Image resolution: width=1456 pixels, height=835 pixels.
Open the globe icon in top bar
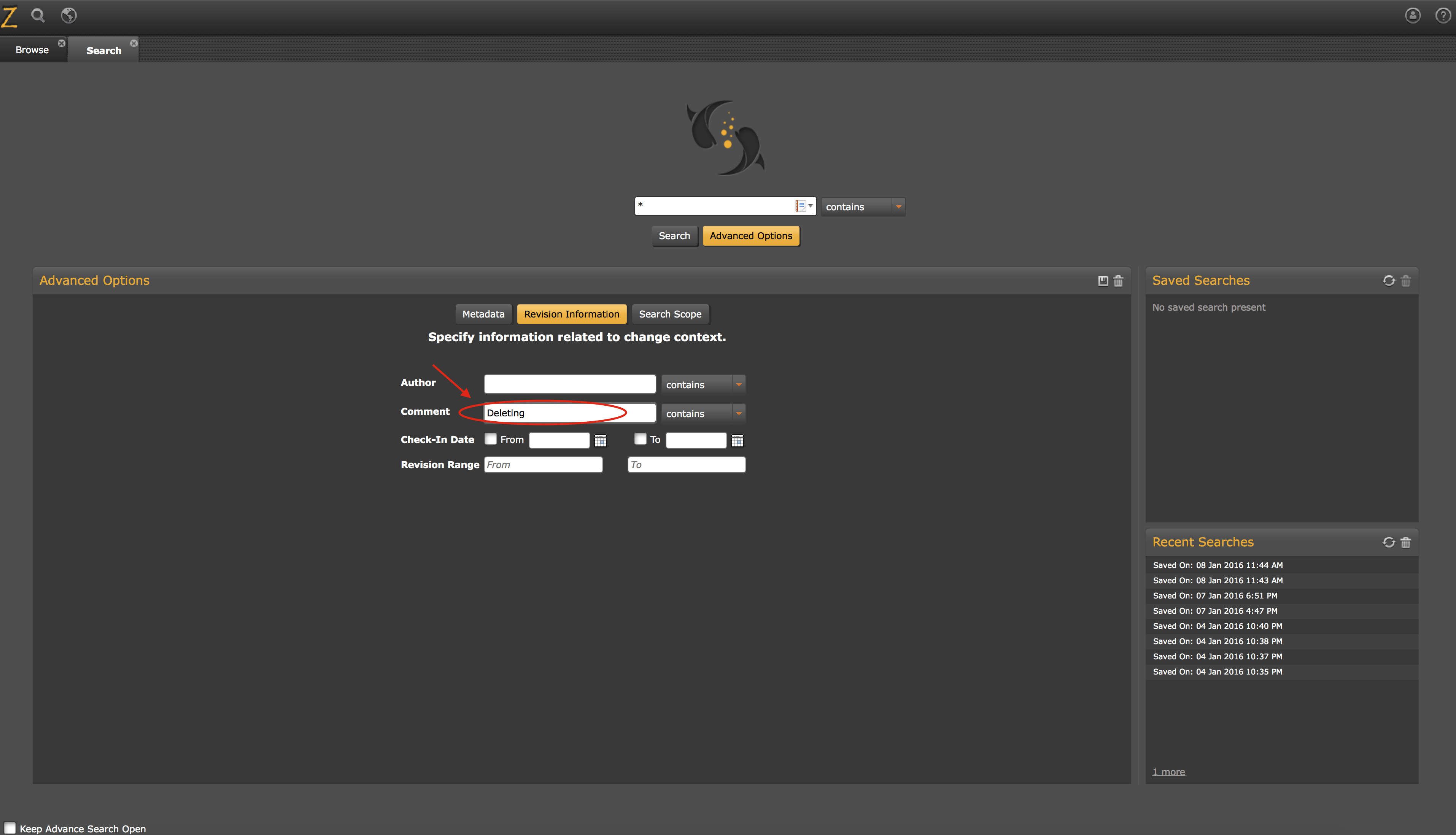pyautogui.click(x=69, y=16)
